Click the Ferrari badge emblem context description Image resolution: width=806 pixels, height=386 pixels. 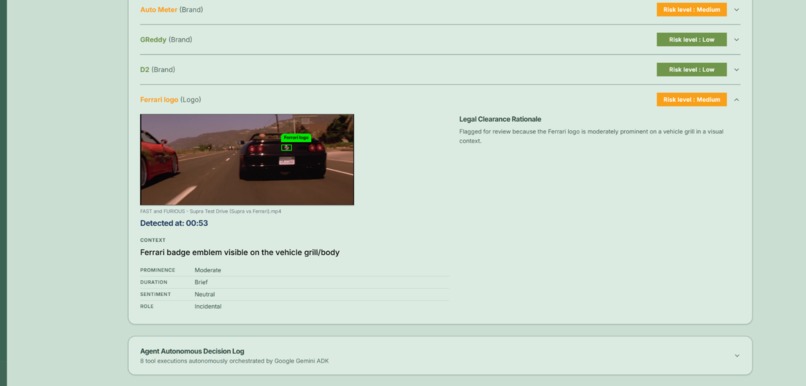tap(240, 252)
